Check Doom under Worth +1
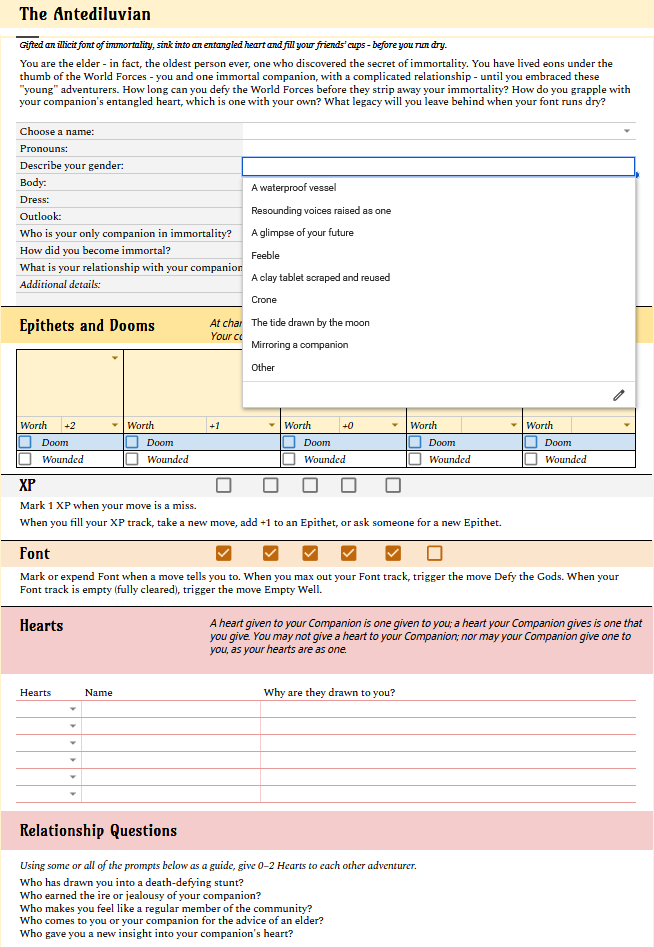 (x=132, y=442)
